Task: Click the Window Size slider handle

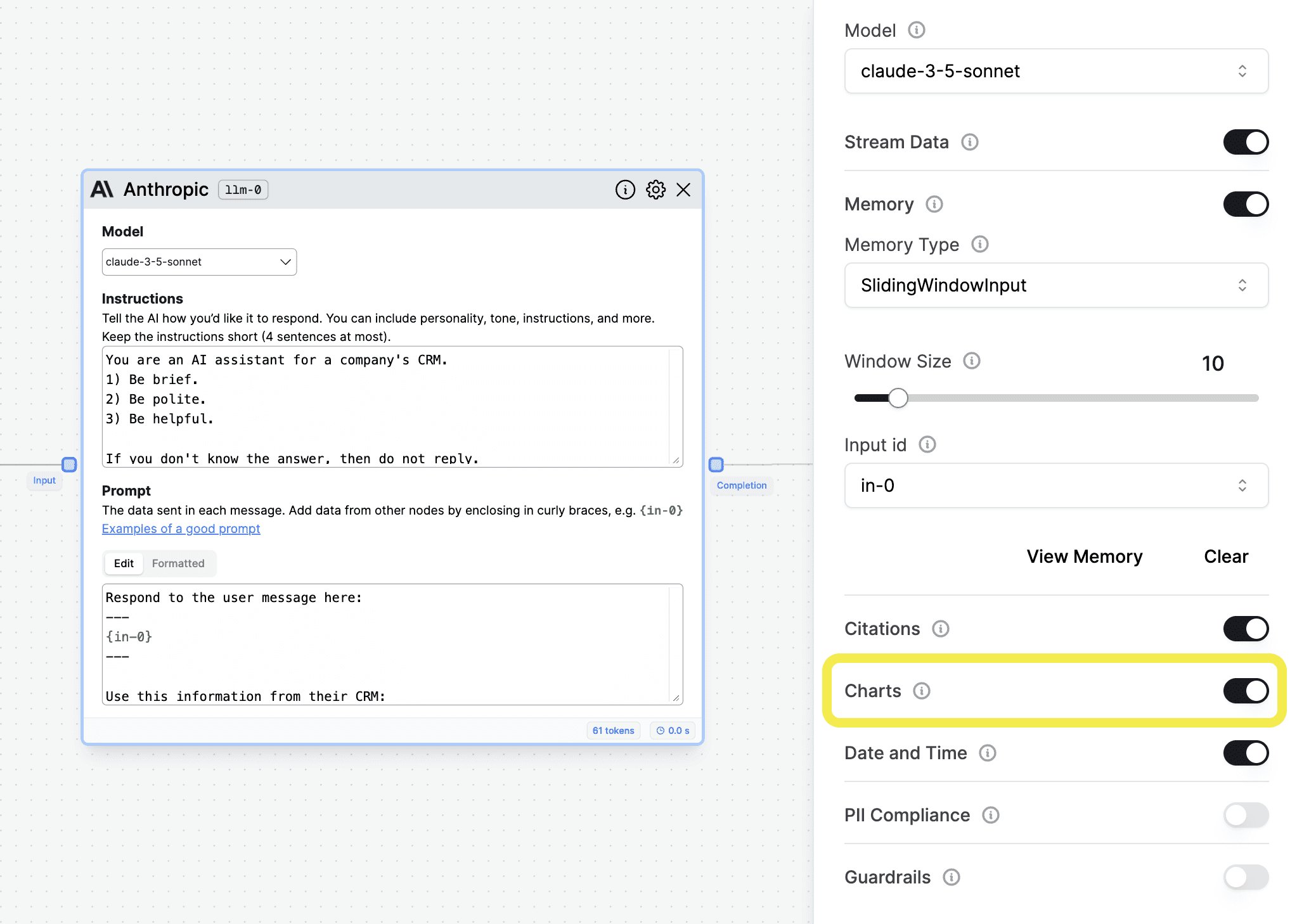Action: 898,398
